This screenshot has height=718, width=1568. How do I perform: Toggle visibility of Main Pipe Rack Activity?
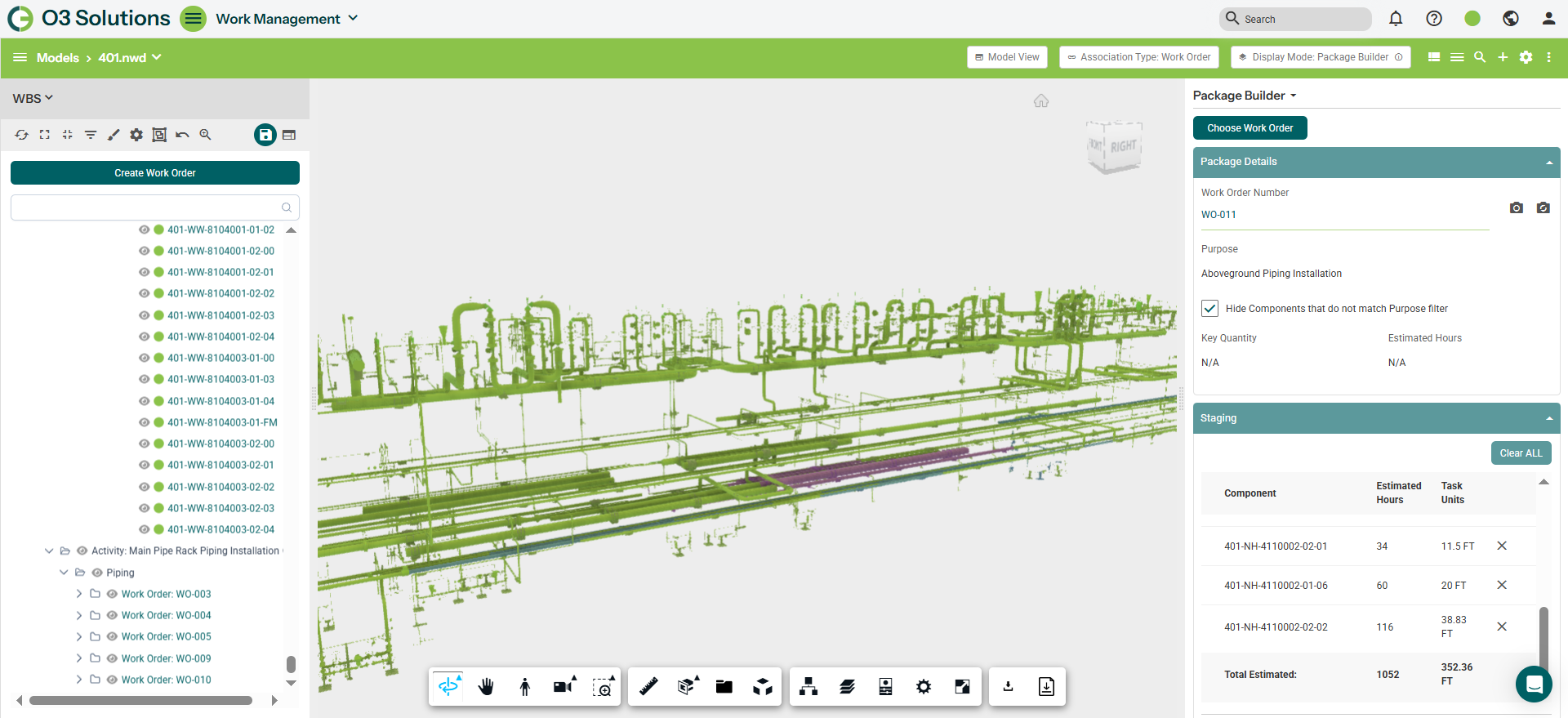(82, 551)
